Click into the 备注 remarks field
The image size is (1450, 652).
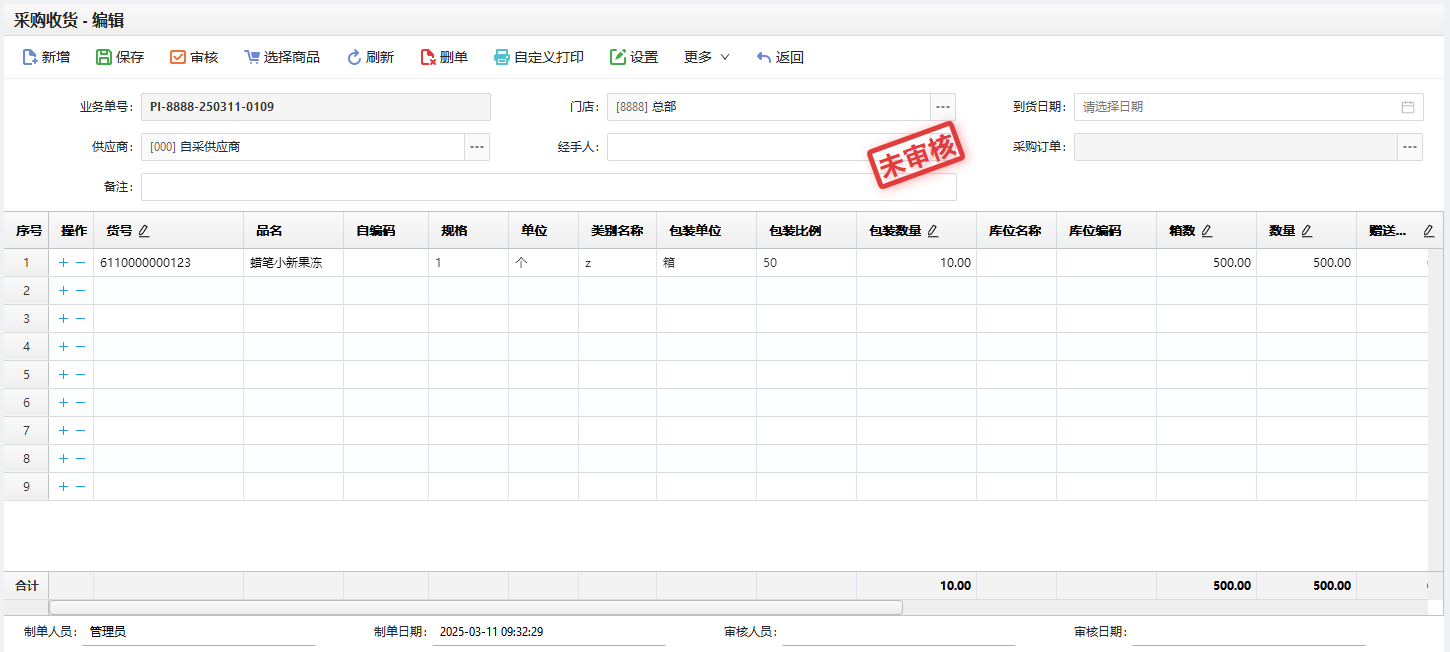coord(548,187)
